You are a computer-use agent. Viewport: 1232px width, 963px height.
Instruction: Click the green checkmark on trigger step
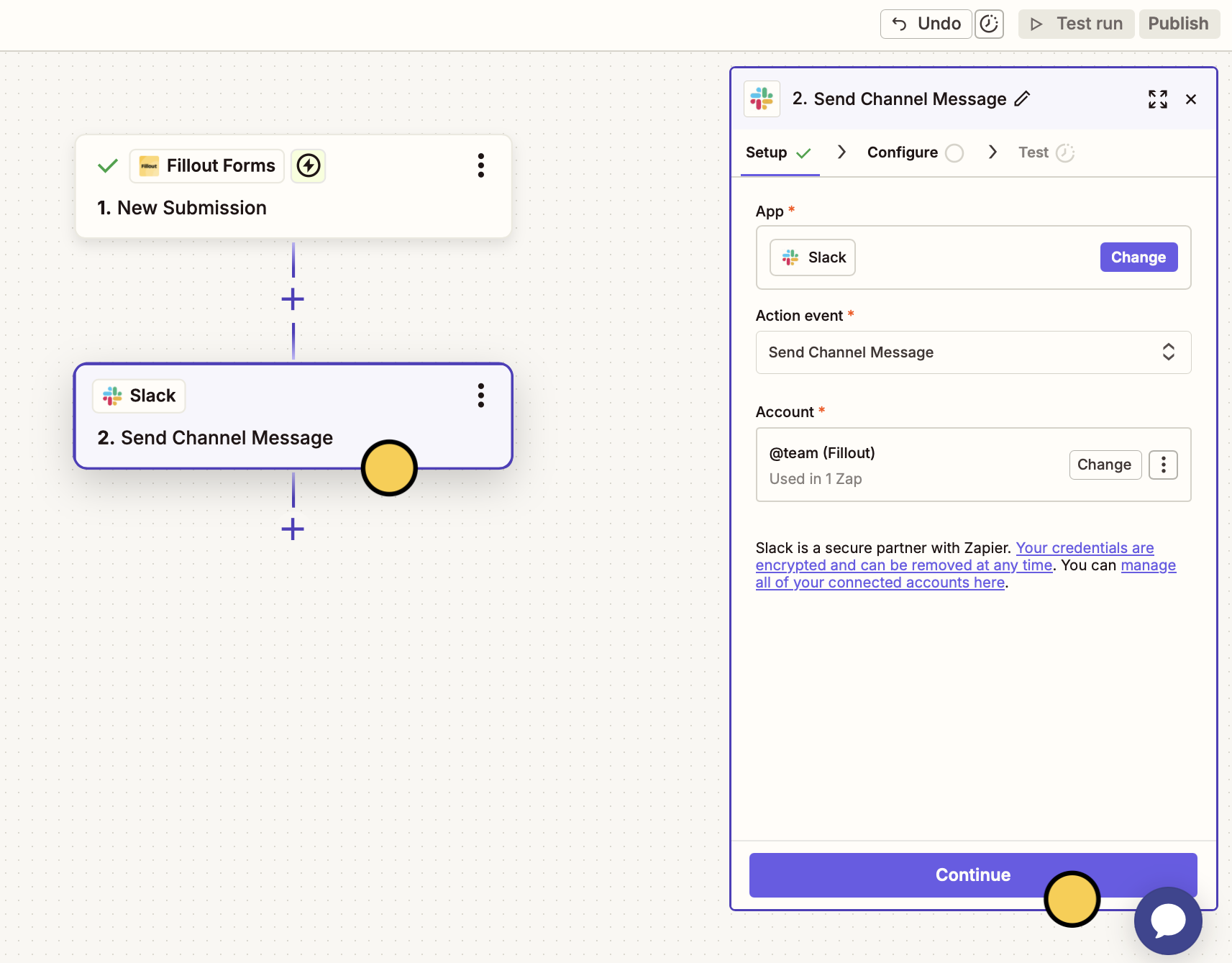point(108,166)
